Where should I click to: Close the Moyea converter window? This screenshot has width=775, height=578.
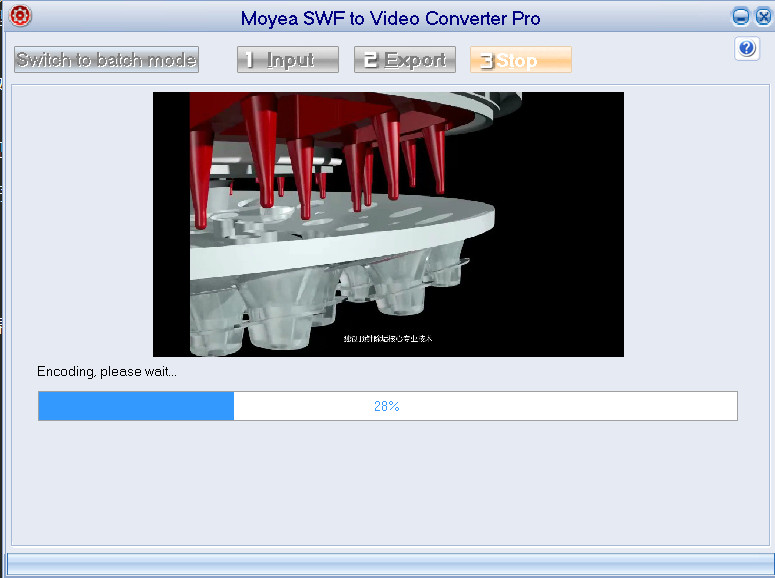pyautogui.click(x=762, y=17)
